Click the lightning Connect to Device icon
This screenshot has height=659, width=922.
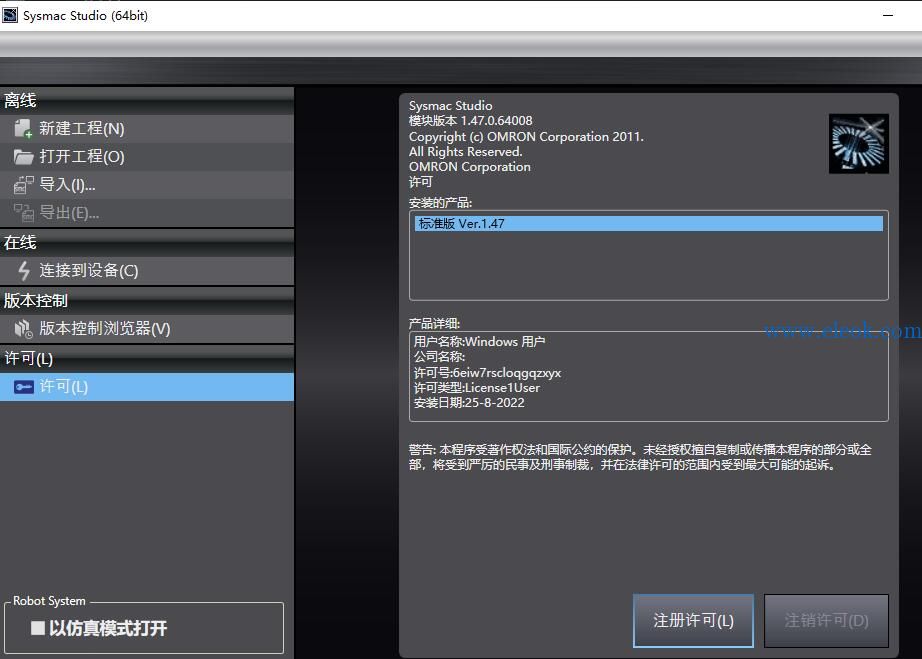coord(24,270)
